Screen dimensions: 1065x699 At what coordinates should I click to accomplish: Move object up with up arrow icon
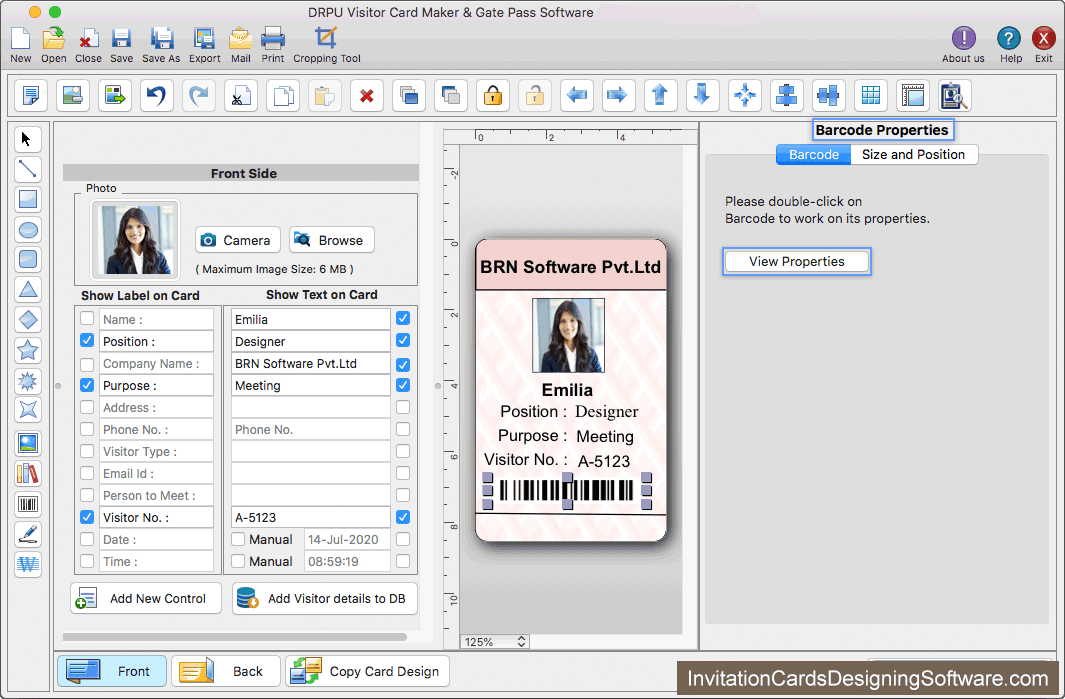pos(660,96)
